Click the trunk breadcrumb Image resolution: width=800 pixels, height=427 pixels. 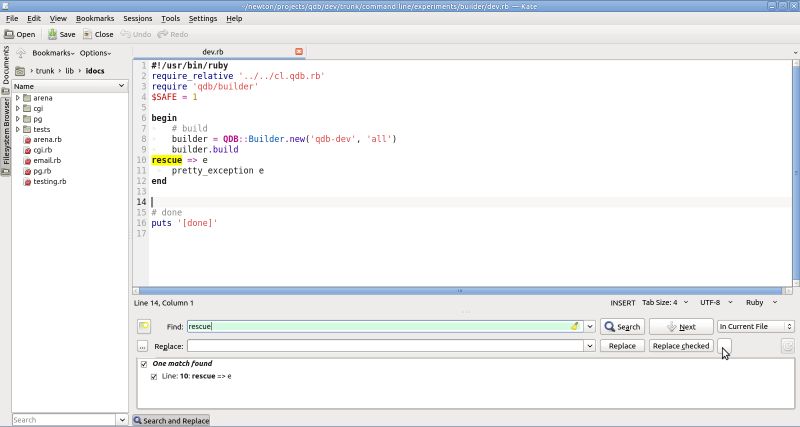pos(45,71)
